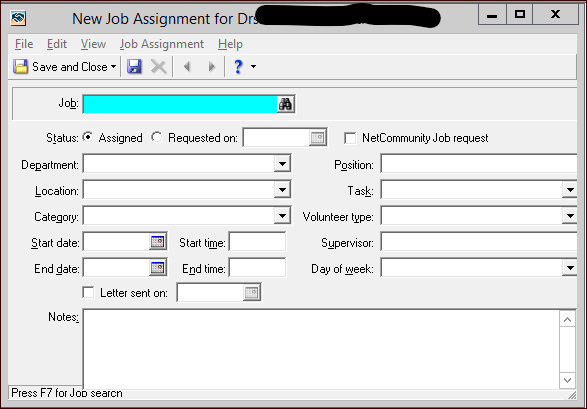The image size is (587, 409).
Task: Go to previous record arrow
Action: pos(187,67)
